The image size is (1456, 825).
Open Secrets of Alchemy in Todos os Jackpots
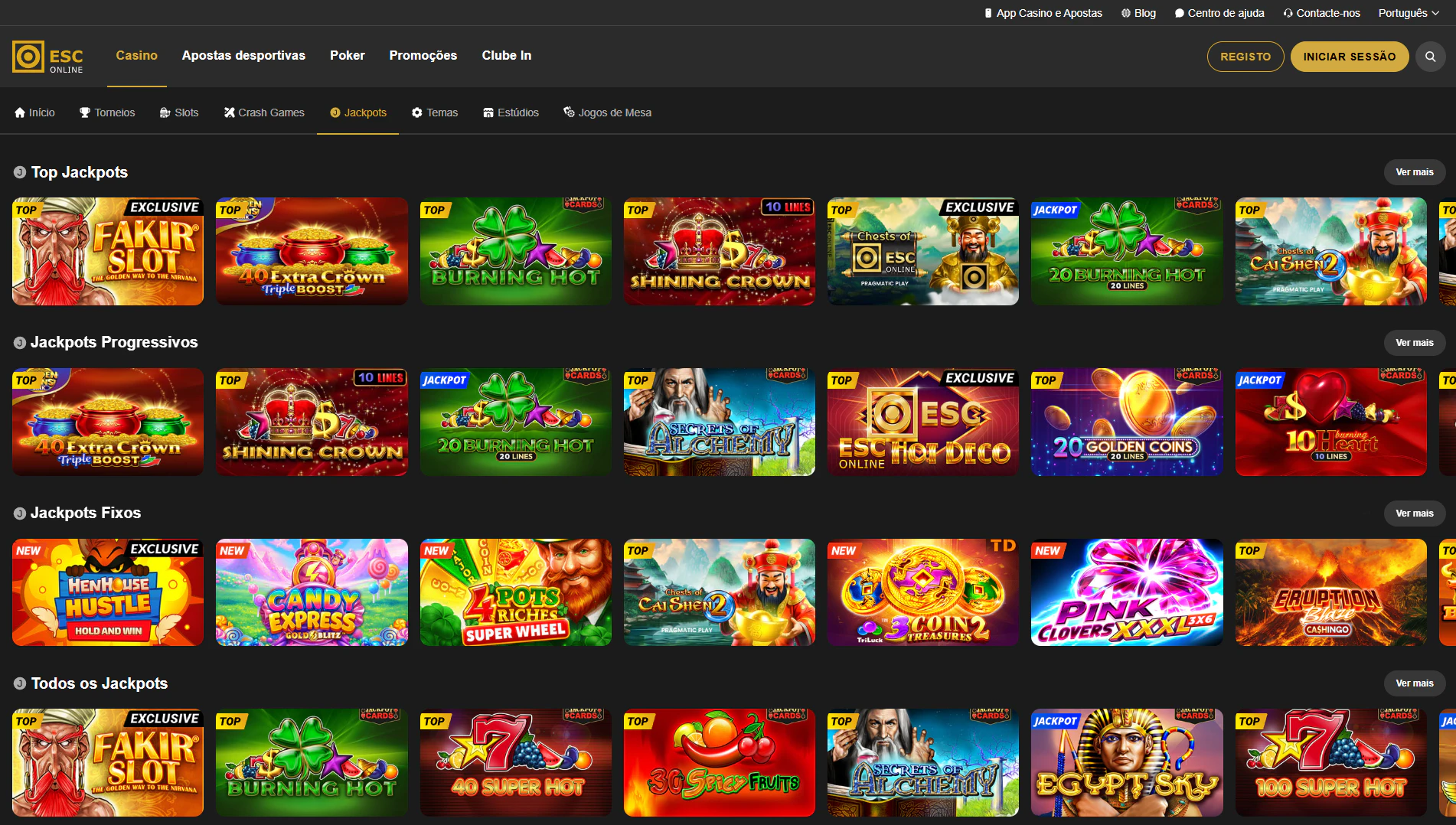pyautogui.click(x=923, y=762)
